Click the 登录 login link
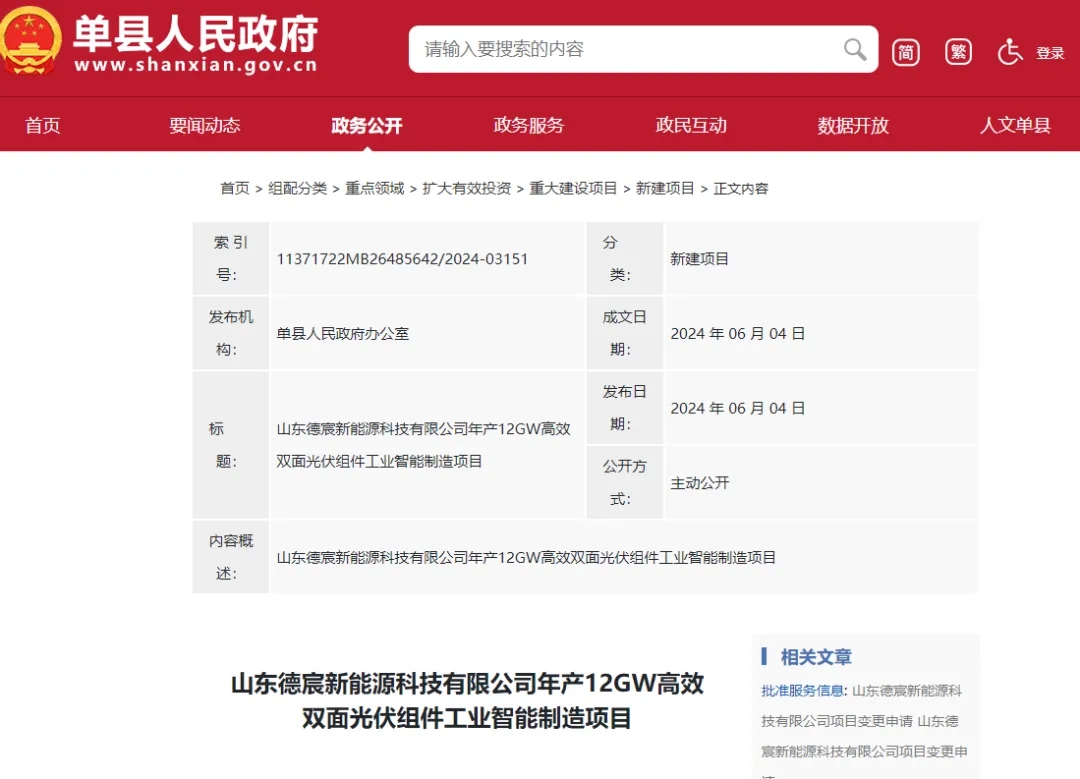The image size is (1080, 779). pyautogui.click(x=1050, y=53)
